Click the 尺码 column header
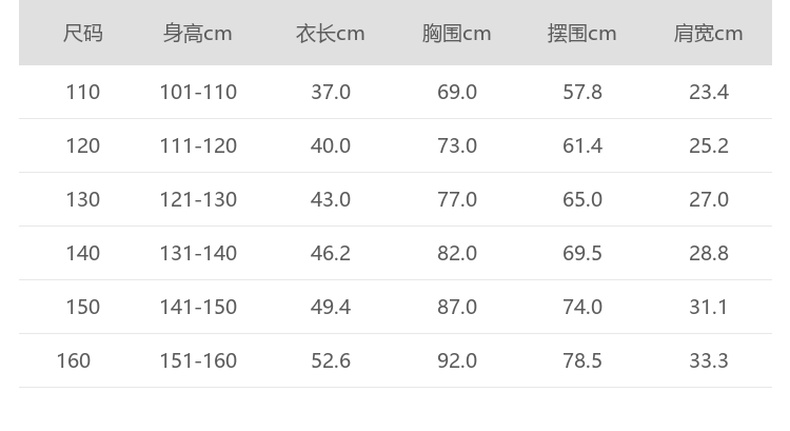 point(83,34)
